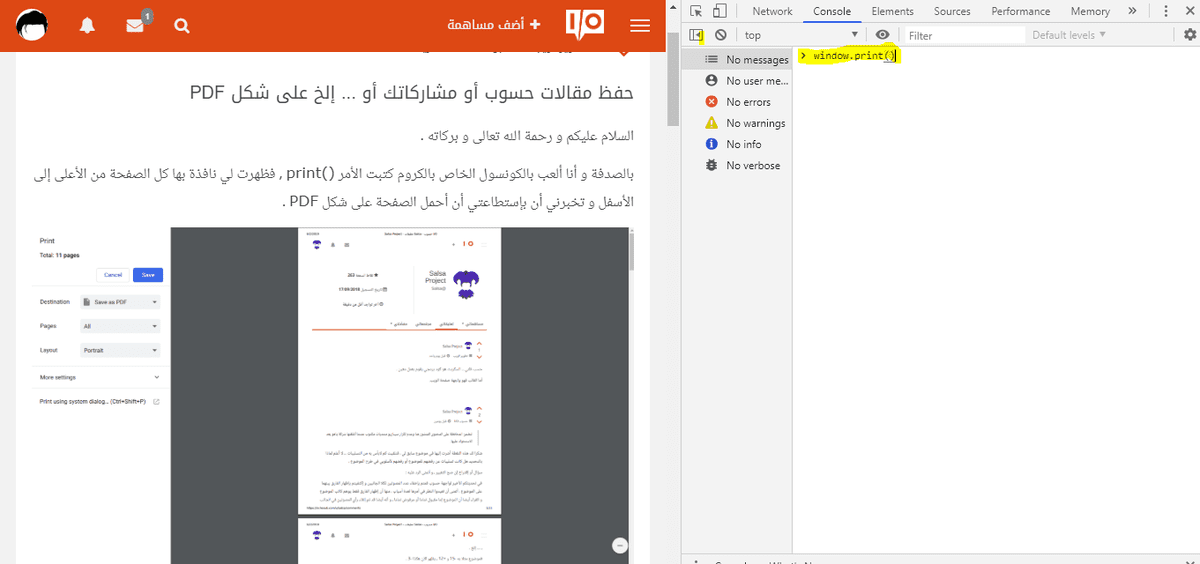Close the DevTools panel
This screenshot has width=1200, height=564.
coord(1188,11)
